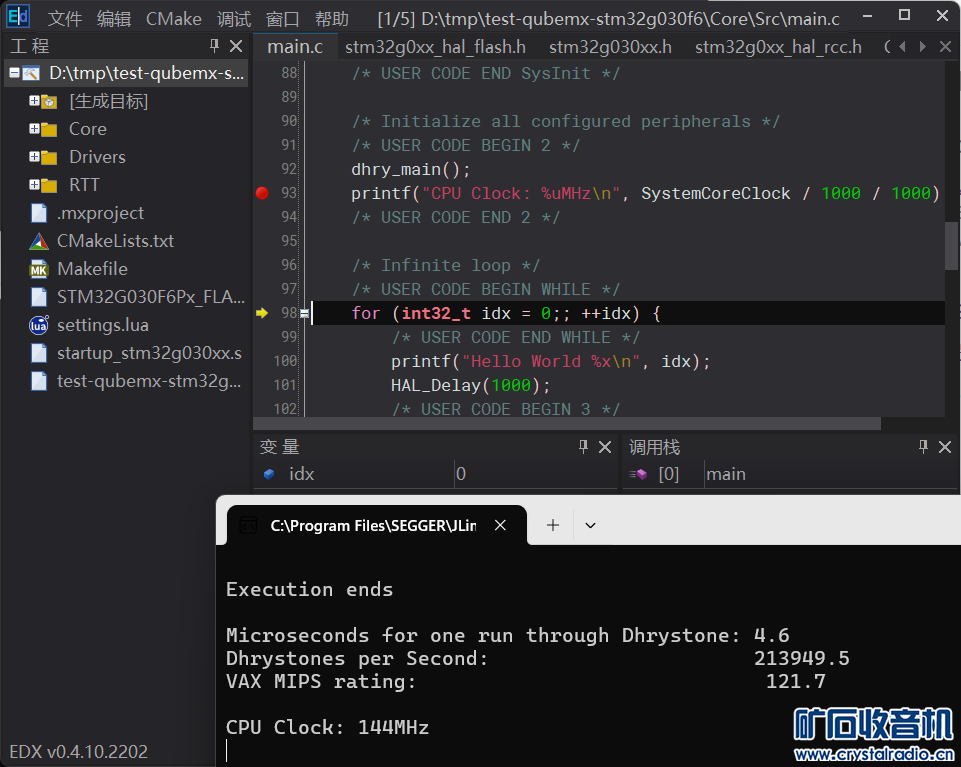
Task: Click the EDX application logo icon
Action: 18,16
